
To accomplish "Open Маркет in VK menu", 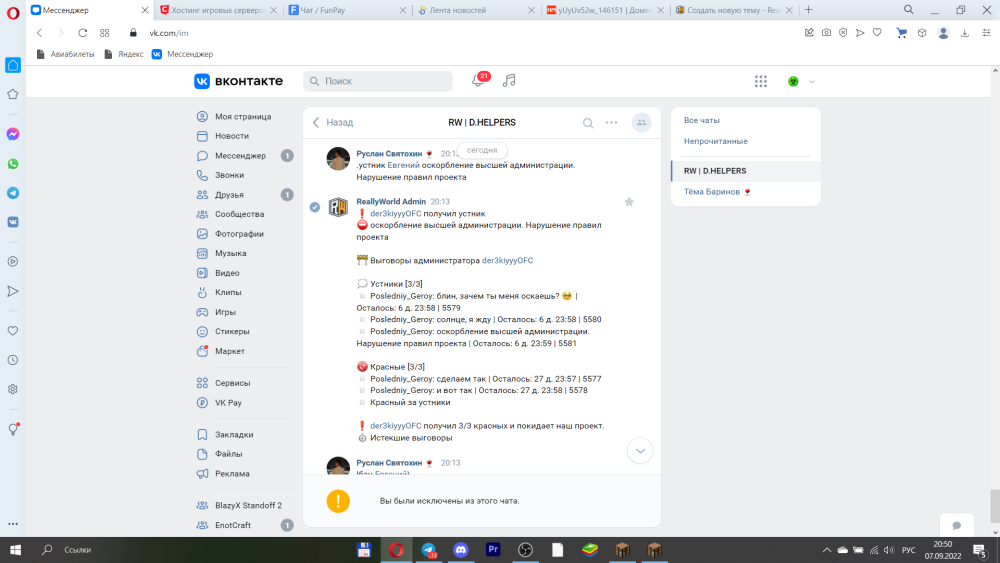I will 230,351.
